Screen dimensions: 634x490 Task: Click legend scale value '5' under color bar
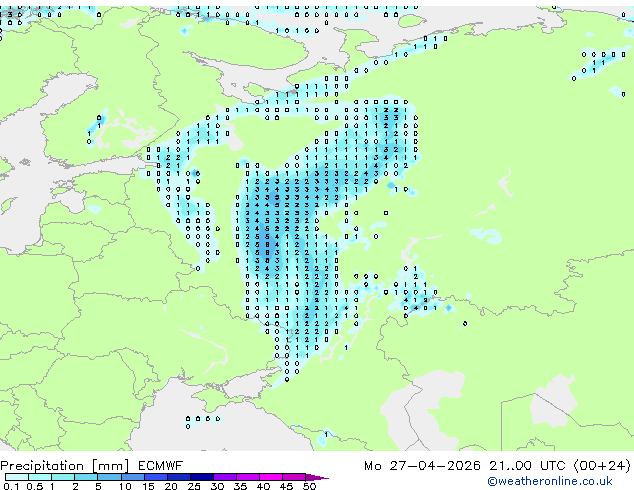click(x=98, y=486)
